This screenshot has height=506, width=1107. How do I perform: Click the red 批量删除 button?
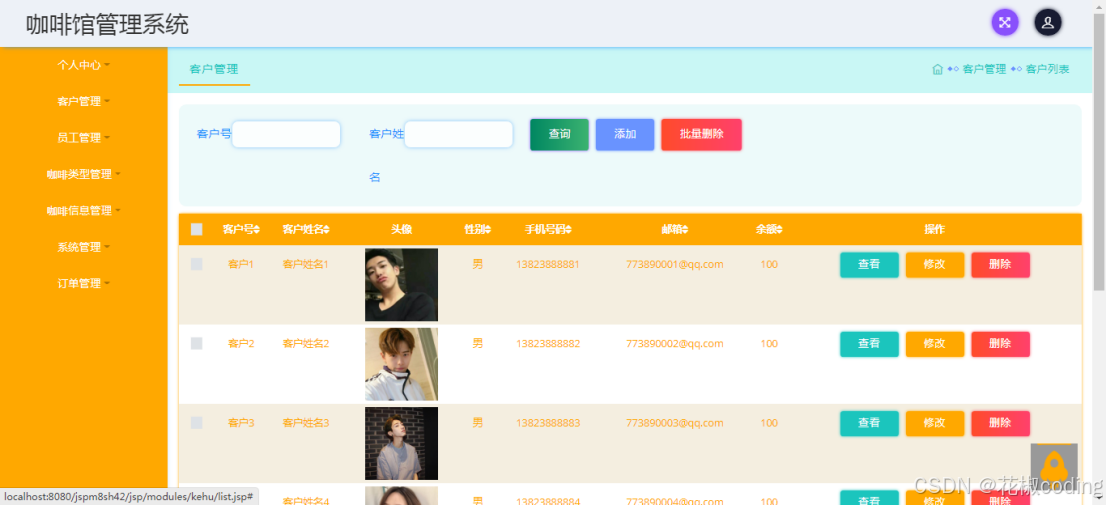(x=701, y=134)
